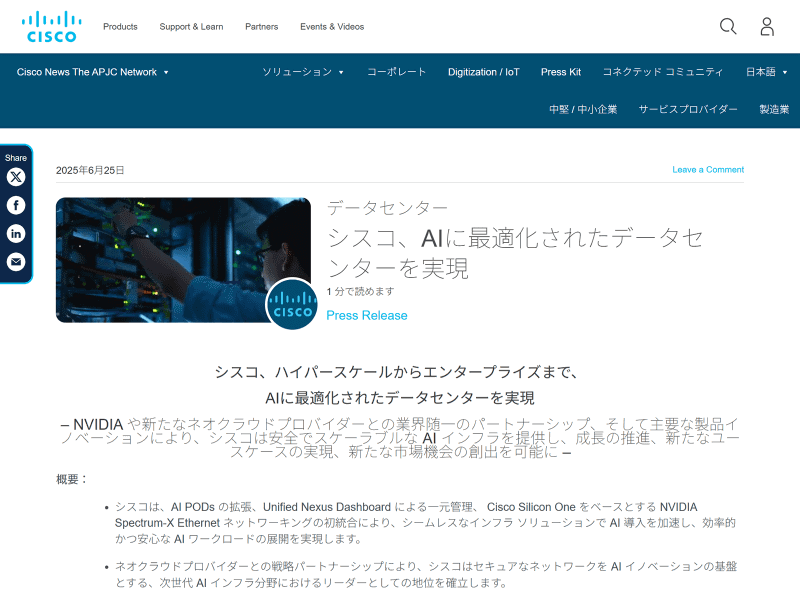
Task: Open コネクテッド コミュニティ link
Action: pos(663,72)
